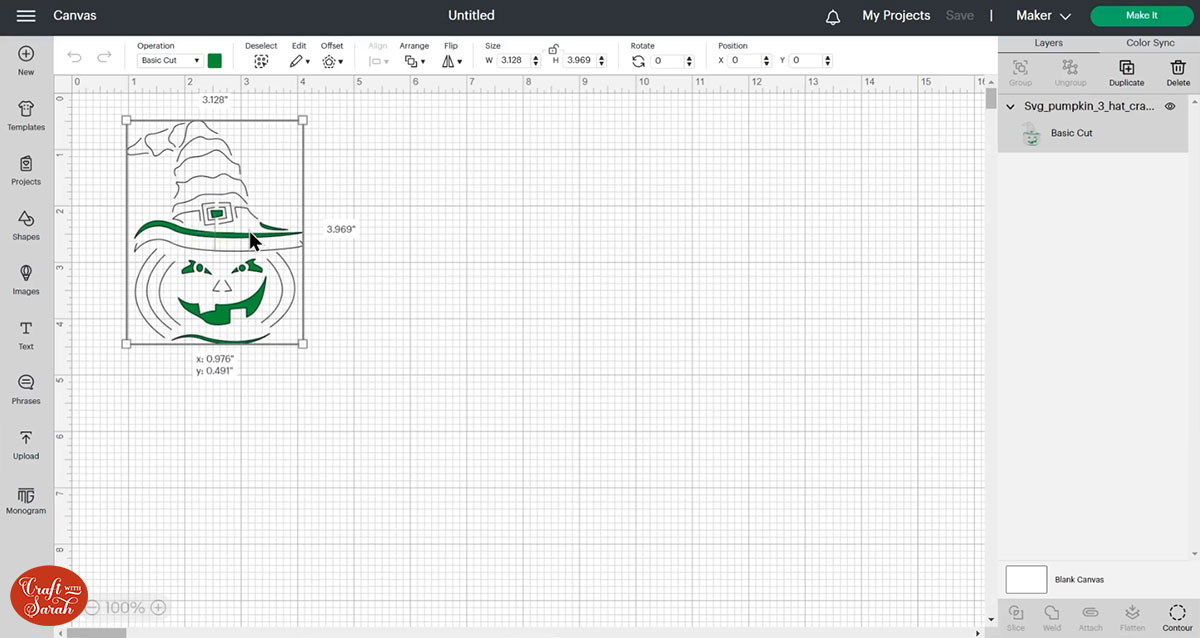
Task: Click the Make It button
Action: [1141, 16]
